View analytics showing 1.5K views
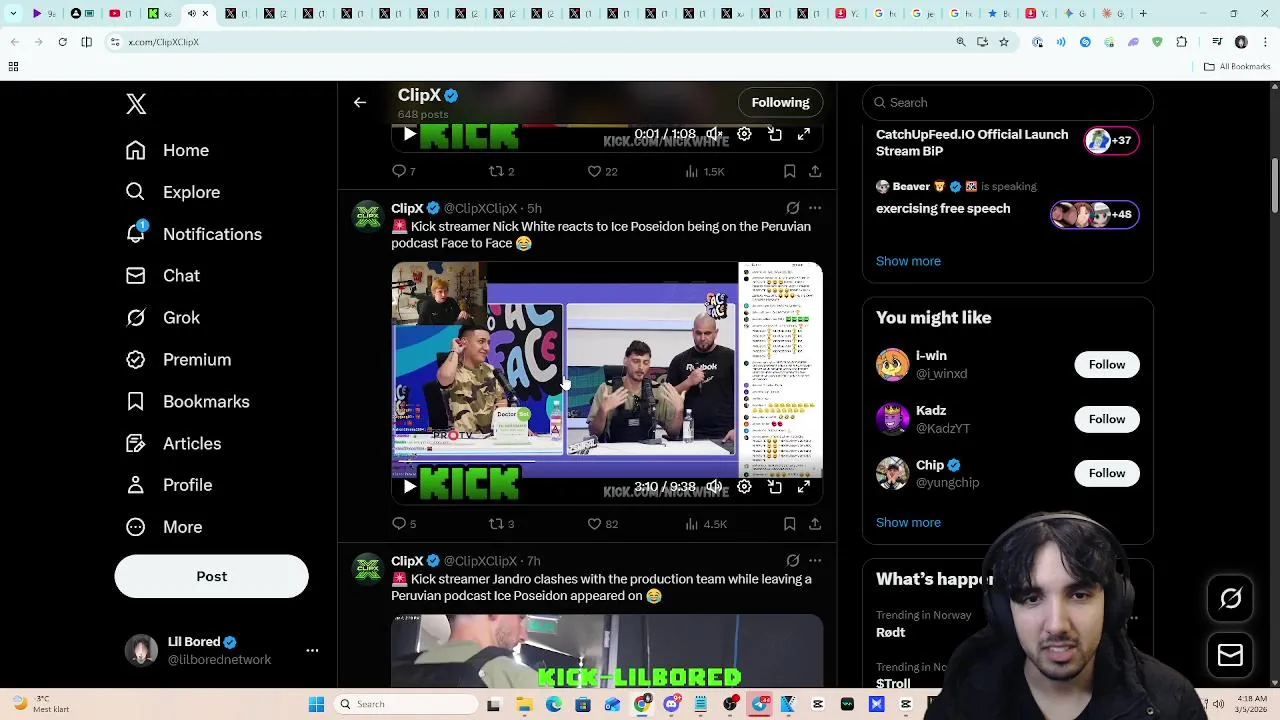The width and height of the screenshot is (1280, 720). point(705,171)
